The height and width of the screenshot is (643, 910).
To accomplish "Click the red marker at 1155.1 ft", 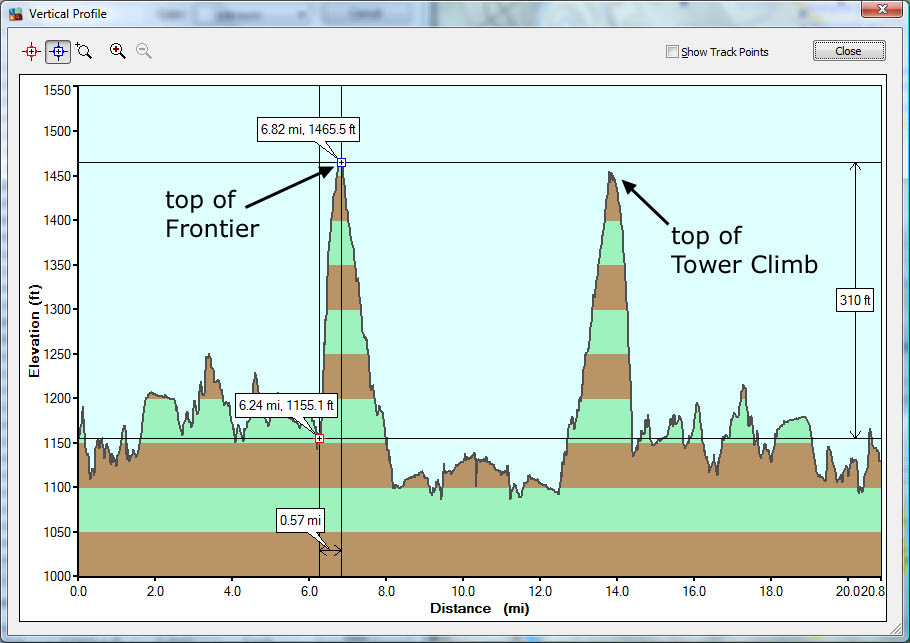I will click(x=319, y=438).
